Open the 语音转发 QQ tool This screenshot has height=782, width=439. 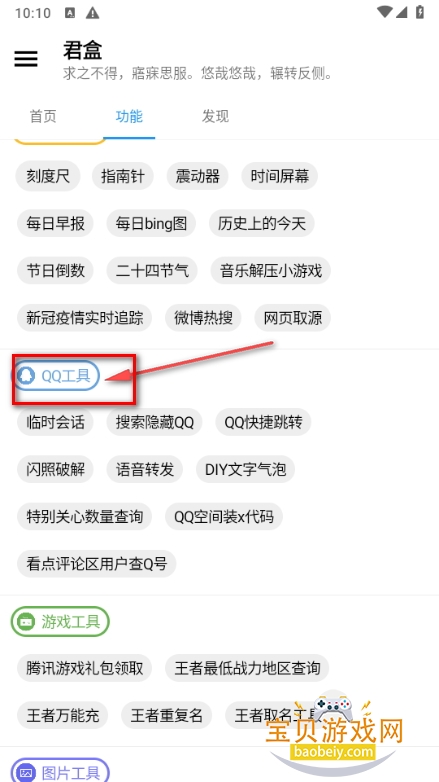click(145, 469)
